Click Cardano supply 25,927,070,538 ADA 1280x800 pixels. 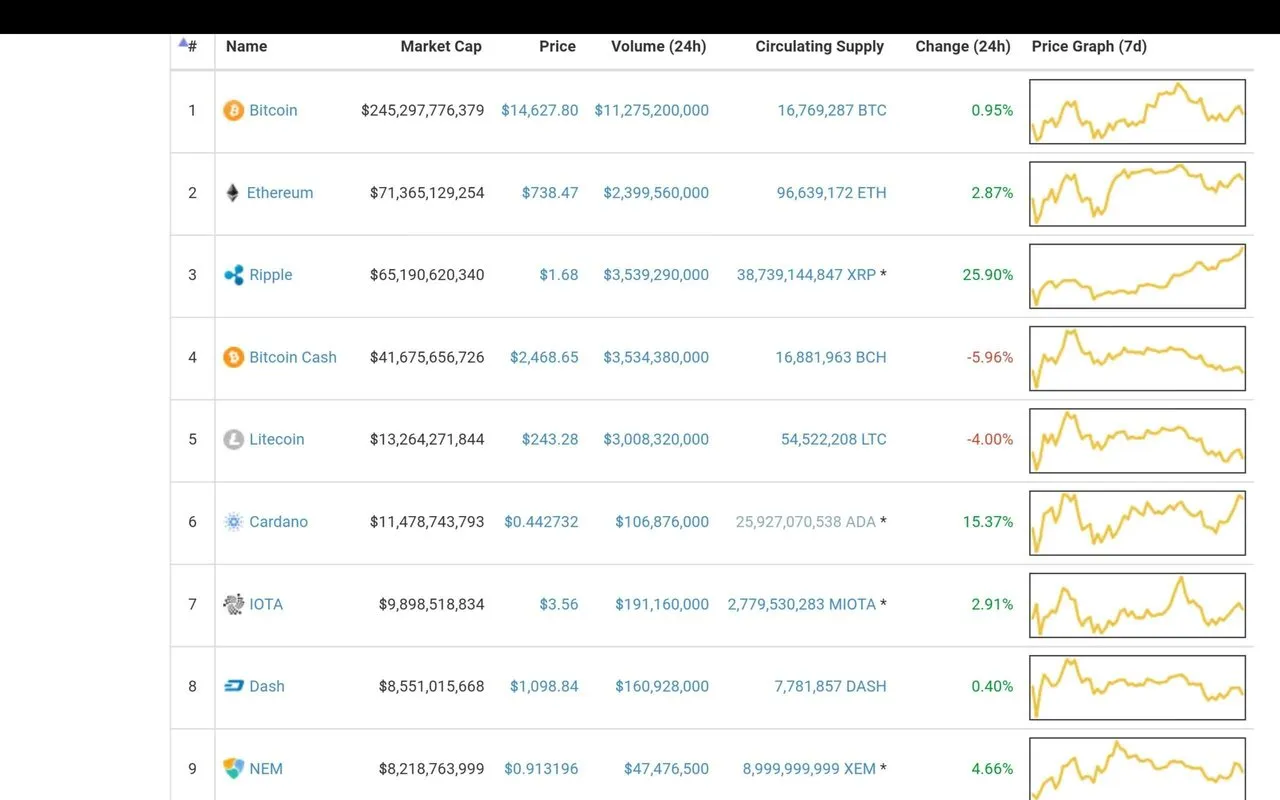805,522
